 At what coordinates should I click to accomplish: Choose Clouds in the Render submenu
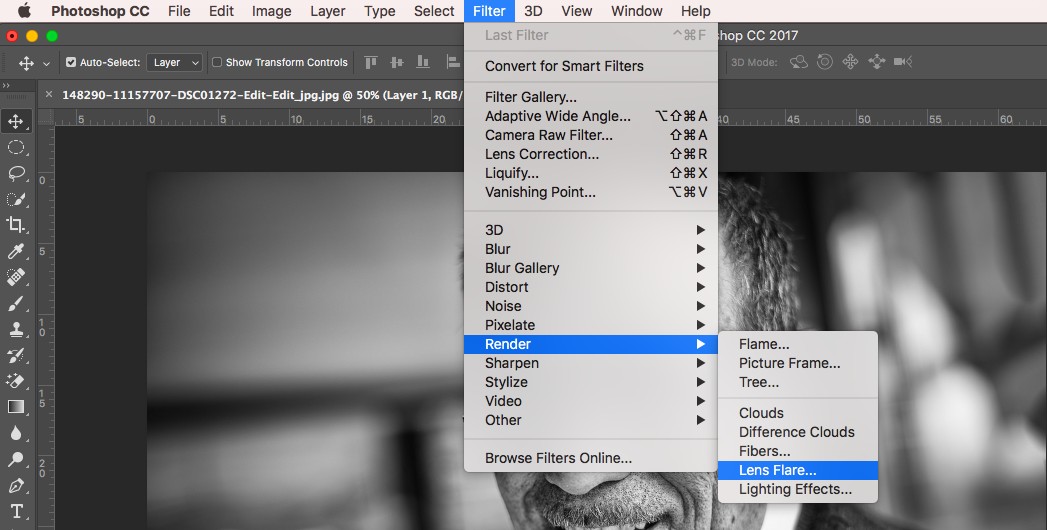click(798, 413)
